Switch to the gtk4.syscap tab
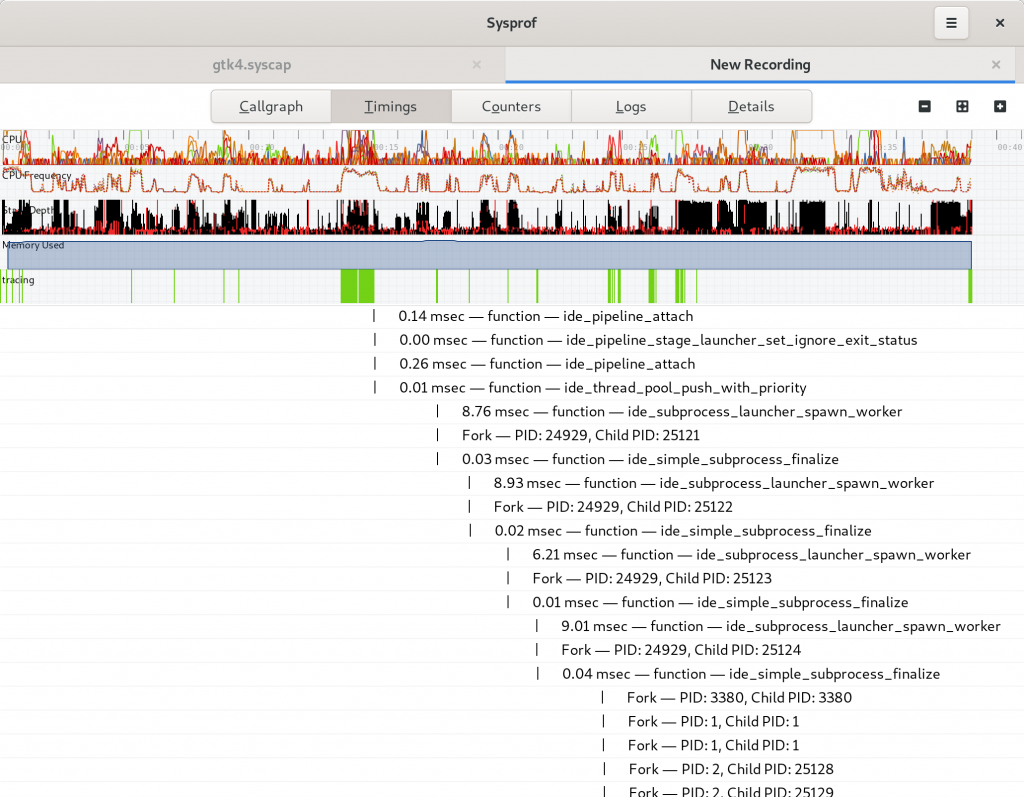1024x797 pixels. coord(252,65)
